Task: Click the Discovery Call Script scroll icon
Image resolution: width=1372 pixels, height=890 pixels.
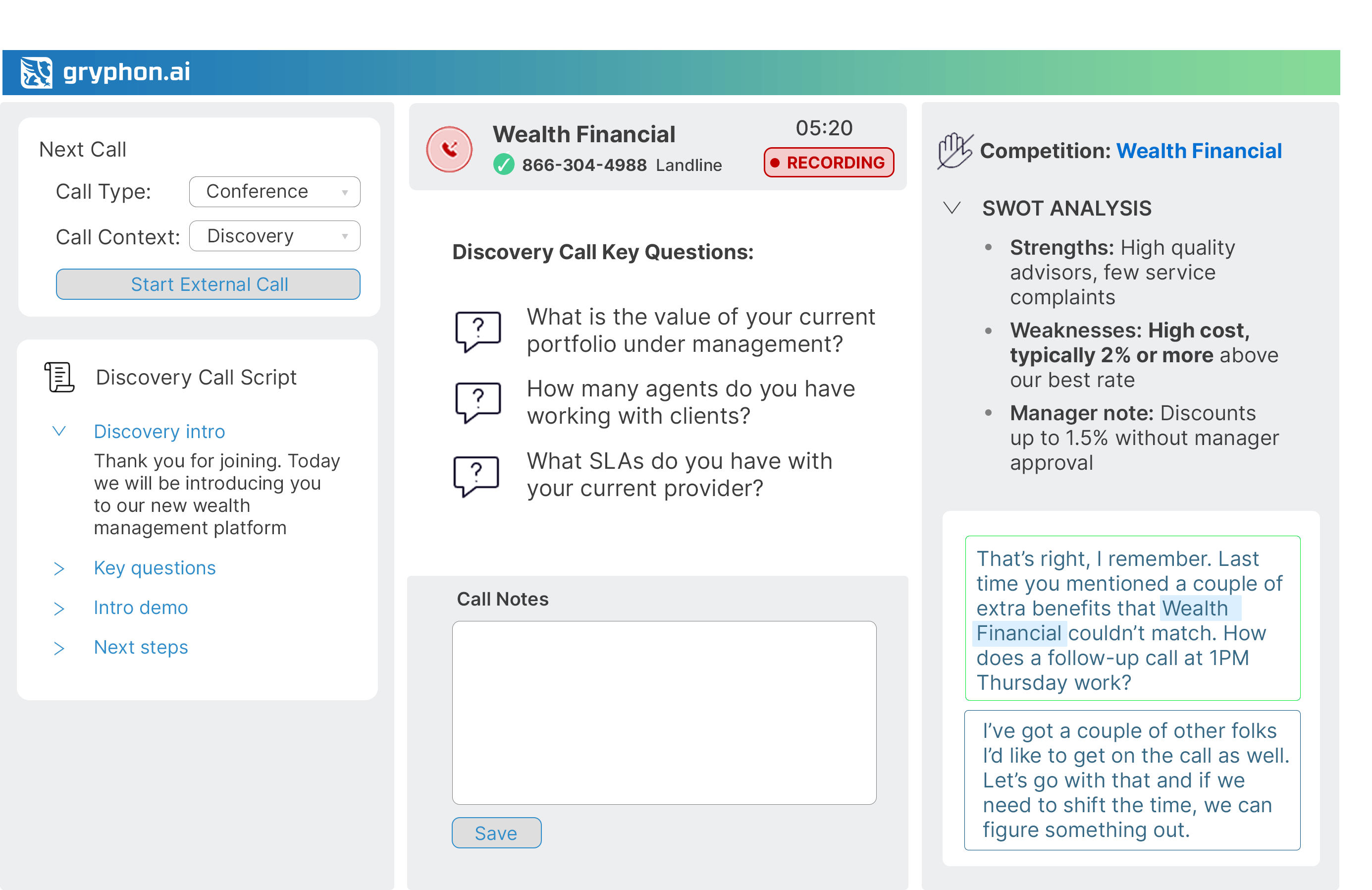Action: click(60, 377)
